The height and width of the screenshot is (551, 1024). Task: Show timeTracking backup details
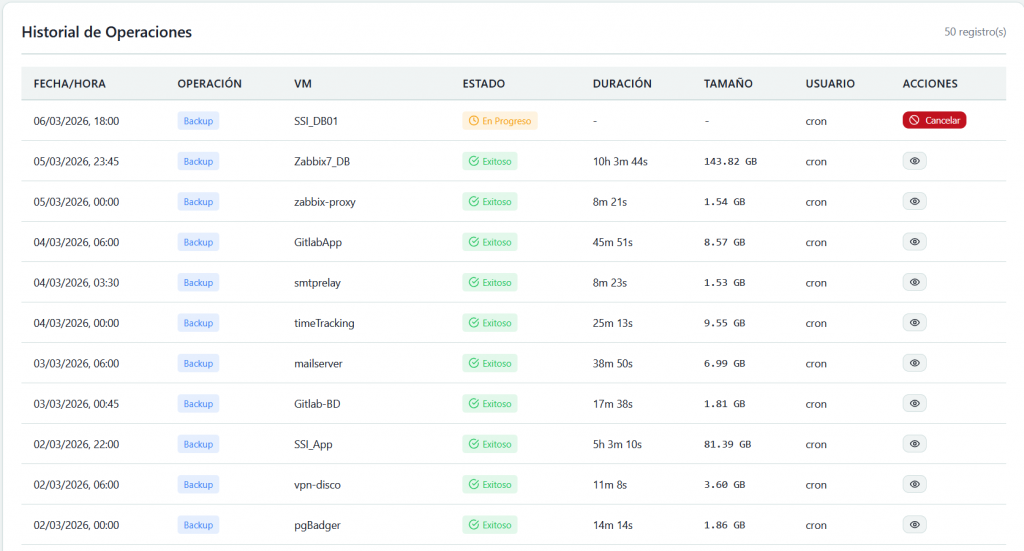click(x=914, y=323)
